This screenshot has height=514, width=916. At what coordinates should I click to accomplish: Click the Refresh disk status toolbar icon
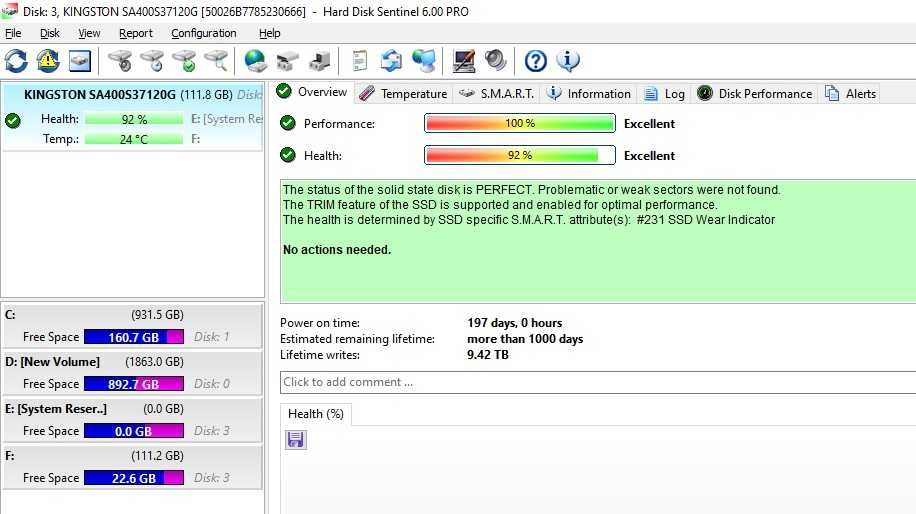[x=16, y=61]
